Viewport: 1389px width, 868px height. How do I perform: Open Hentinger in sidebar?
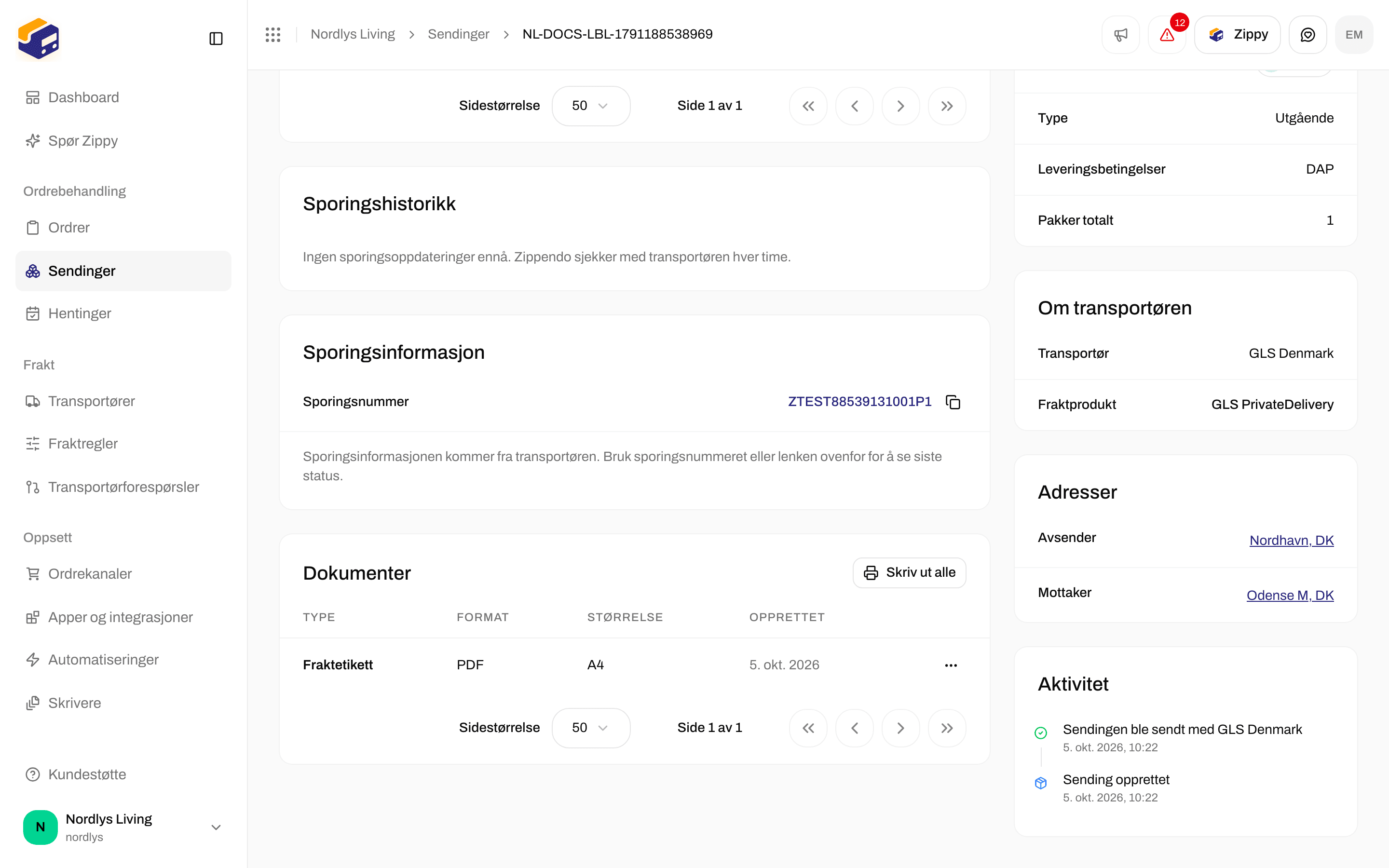tap(123, 313)
